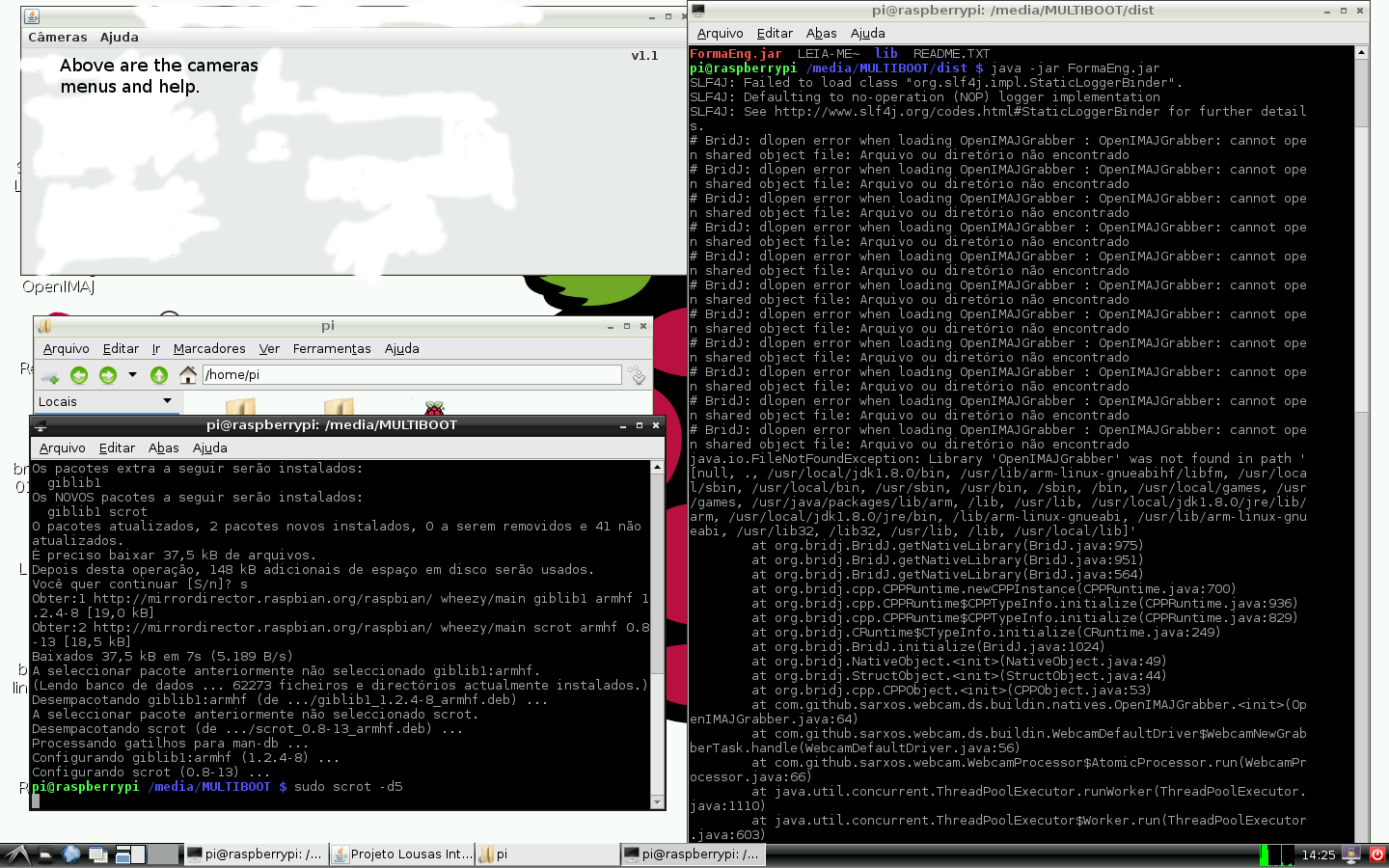Open Arquivo menu in file manager
This screenshot has height=868, width=1389.
pos(67,348)
